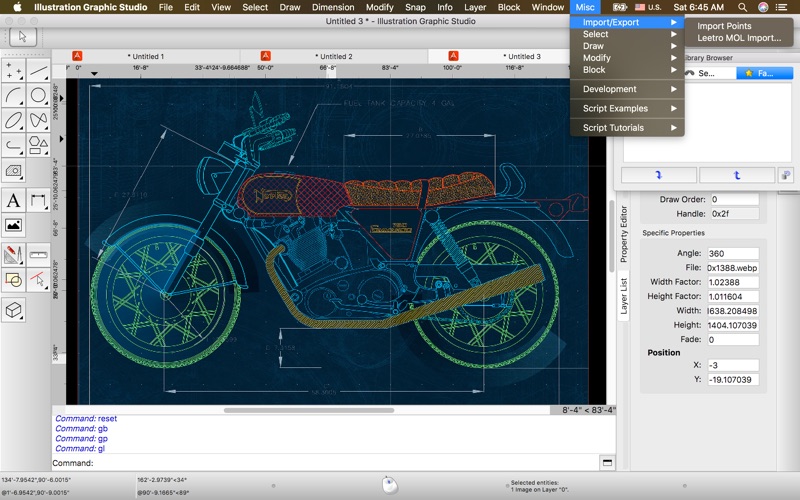Open the Apple menu
The height and width of the screenshot is (500, 800).
(17, 7)
